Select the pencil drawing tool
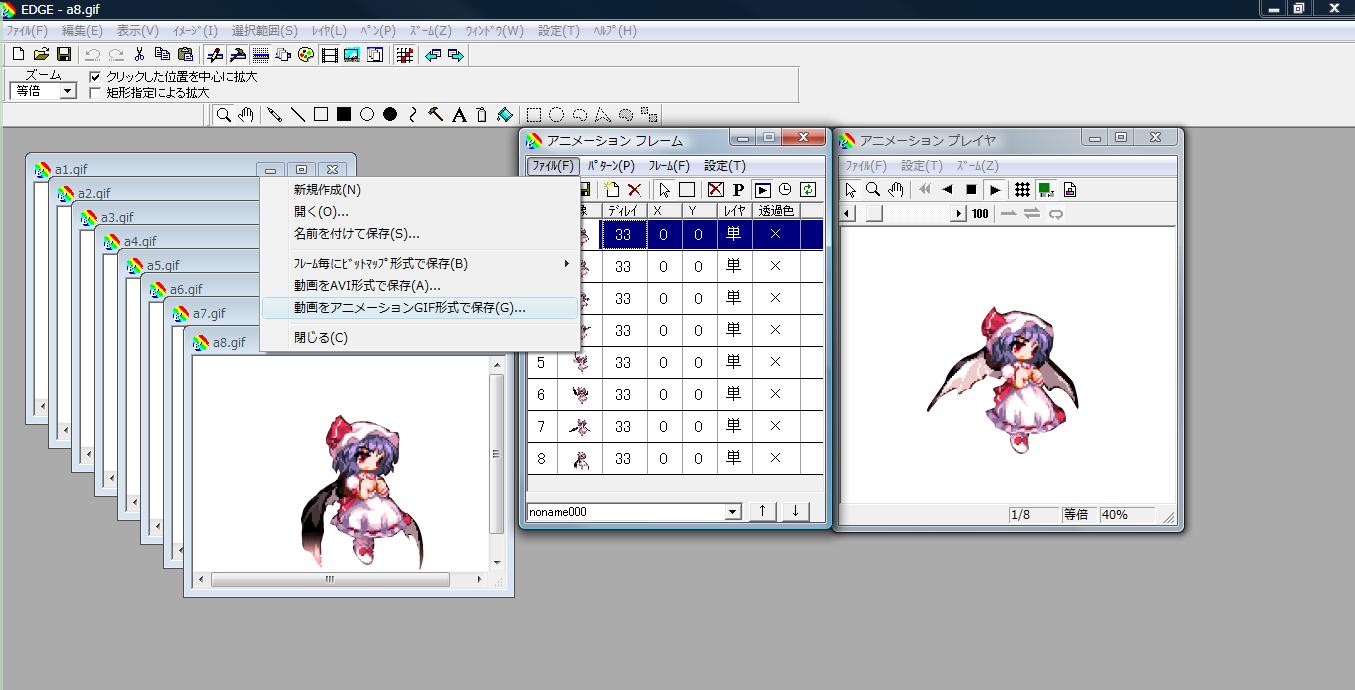The height and width of the screenshot is (690, 1355). [x=275, y=115]
